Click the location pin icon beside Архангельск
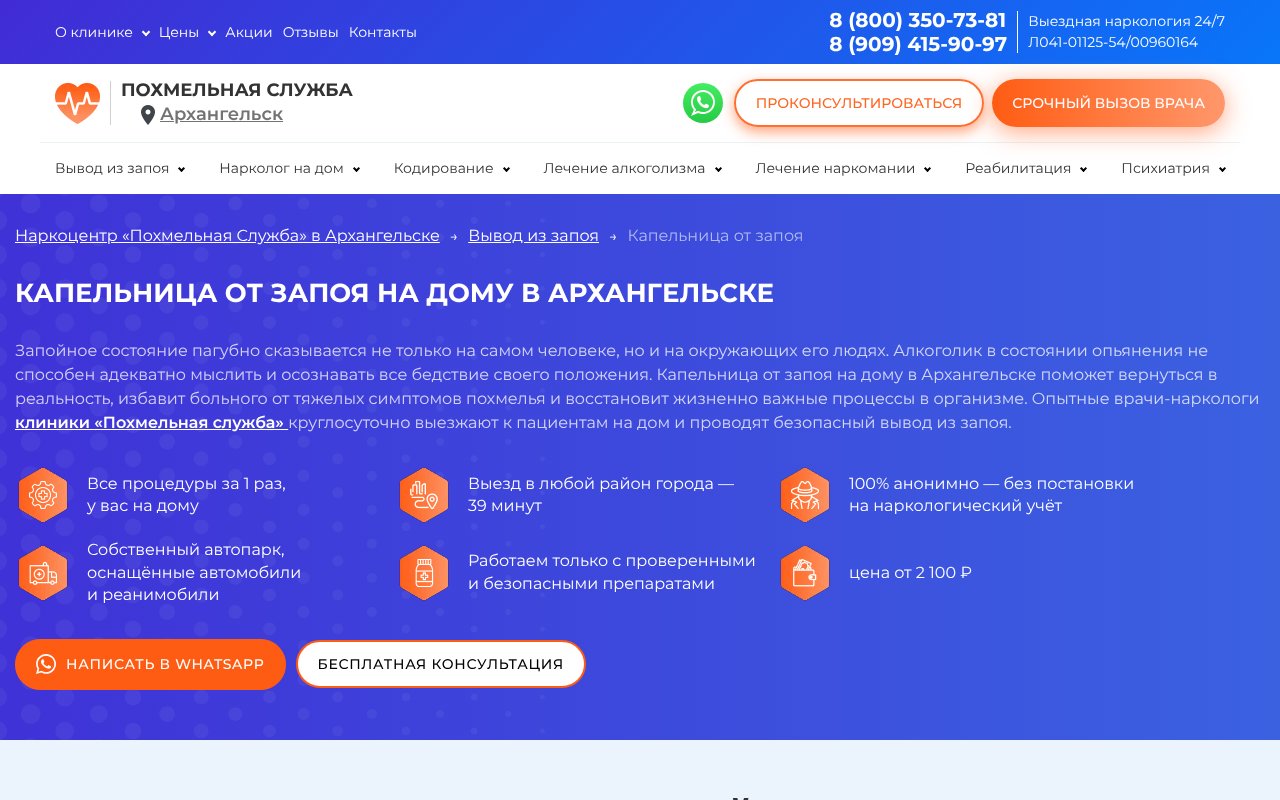 coord(148,114)
